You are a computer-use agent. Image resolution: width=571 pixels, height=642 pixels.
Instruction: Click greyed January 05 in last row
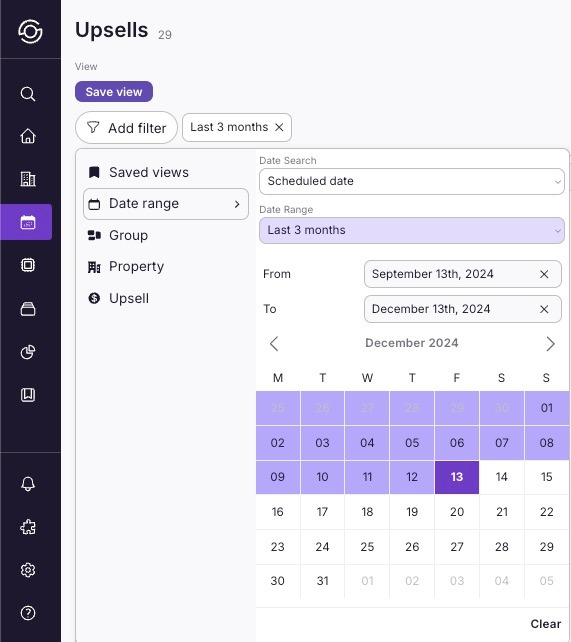[546, 581]
